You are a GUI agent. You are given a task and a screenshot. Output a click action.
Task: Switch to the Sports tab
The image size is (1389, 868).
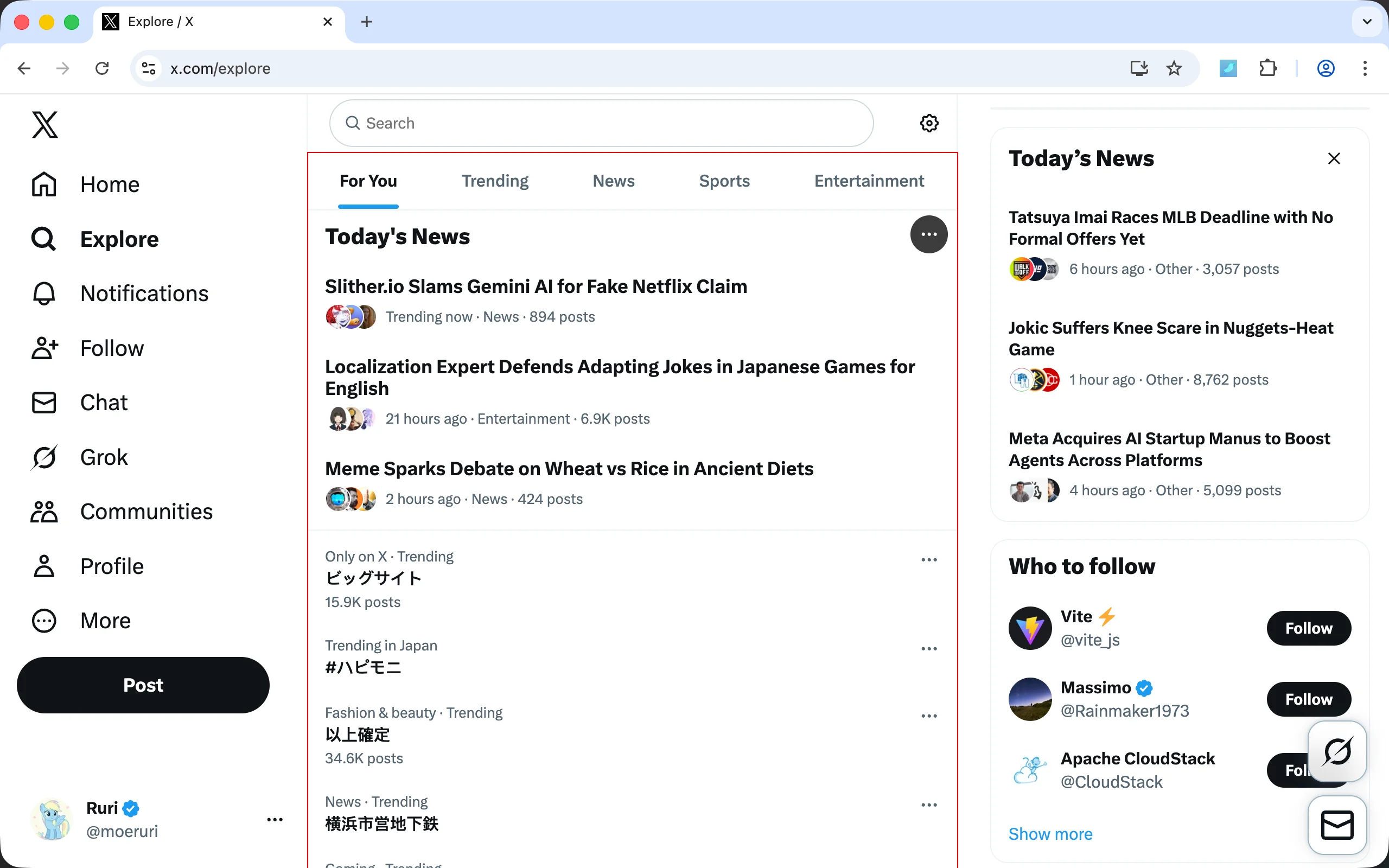(724, 181)
